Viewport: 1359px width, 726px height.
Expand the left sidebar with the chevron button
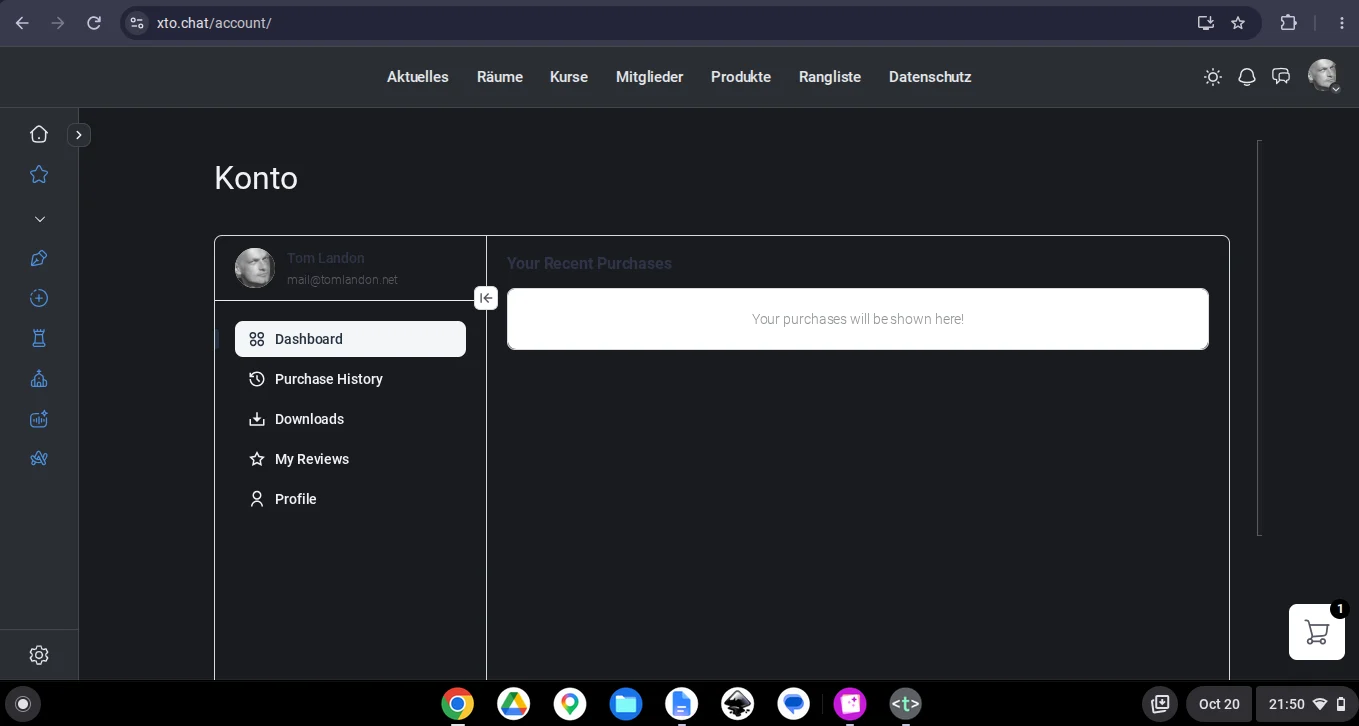tap(79, 134)
